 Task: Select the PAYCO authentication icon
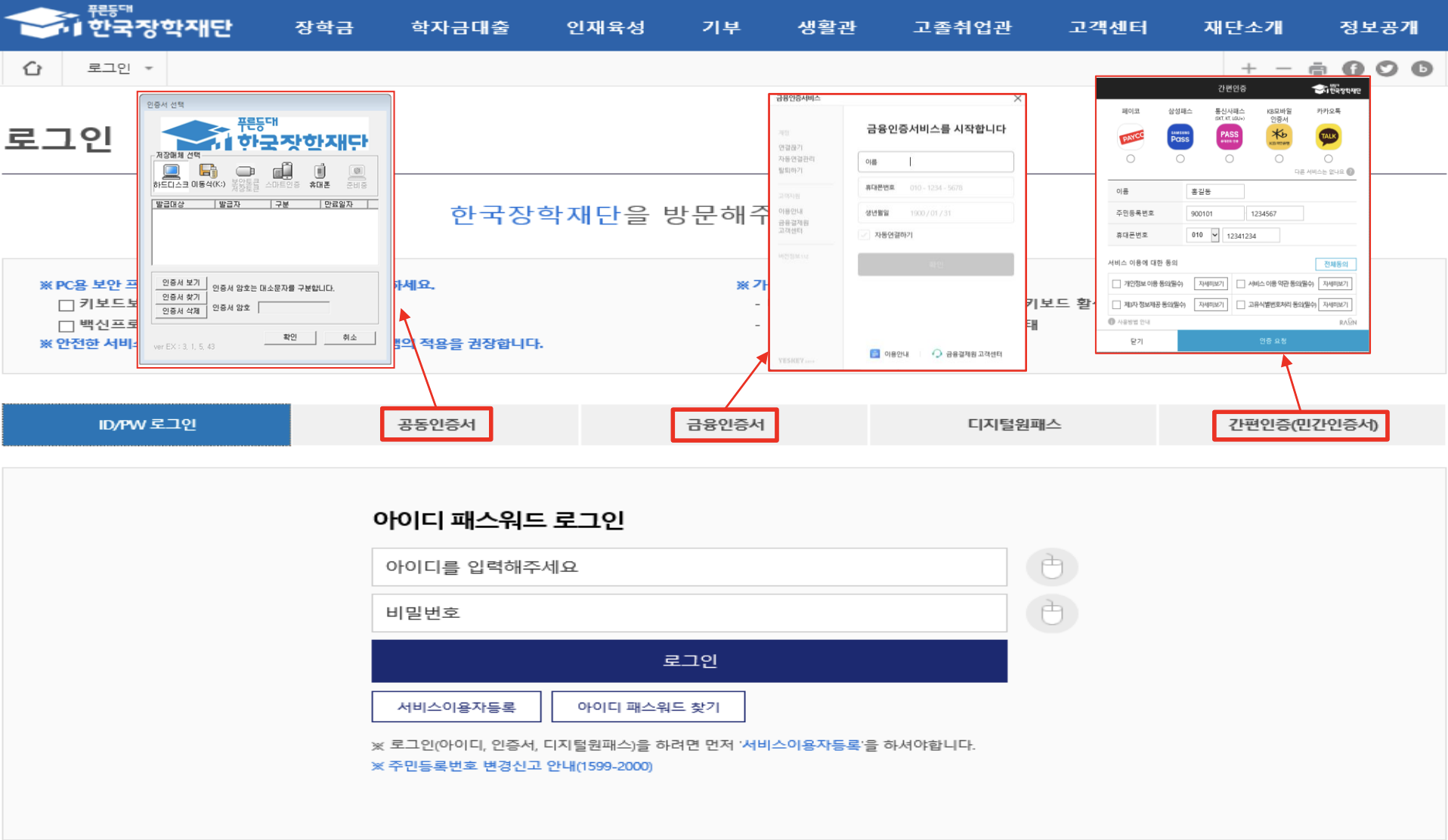(1131, 137)
